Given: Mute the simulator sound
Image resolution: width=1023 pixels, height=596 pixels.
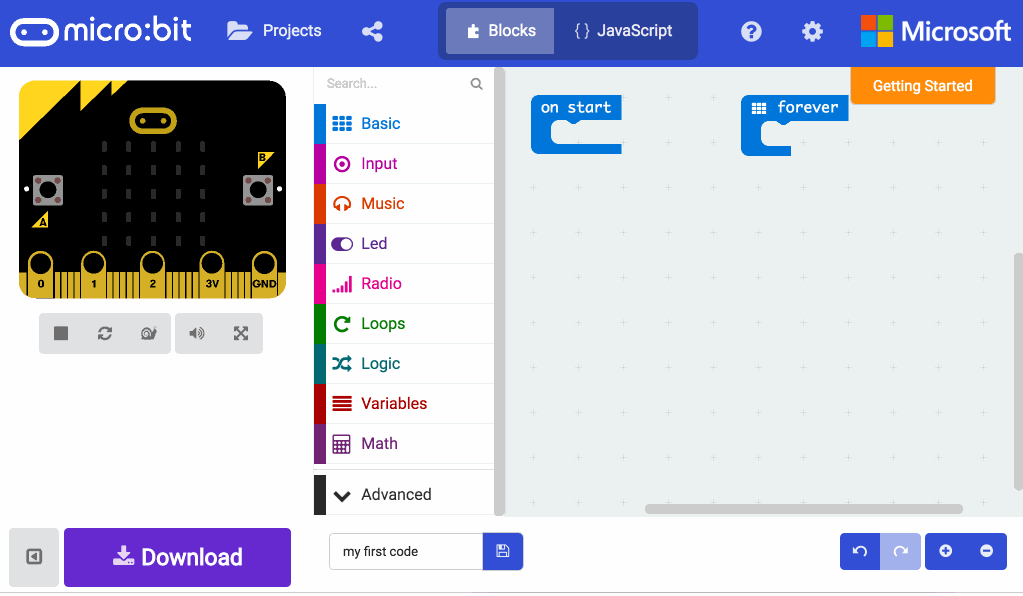Looking at the screenshot, I should [197, 333].
